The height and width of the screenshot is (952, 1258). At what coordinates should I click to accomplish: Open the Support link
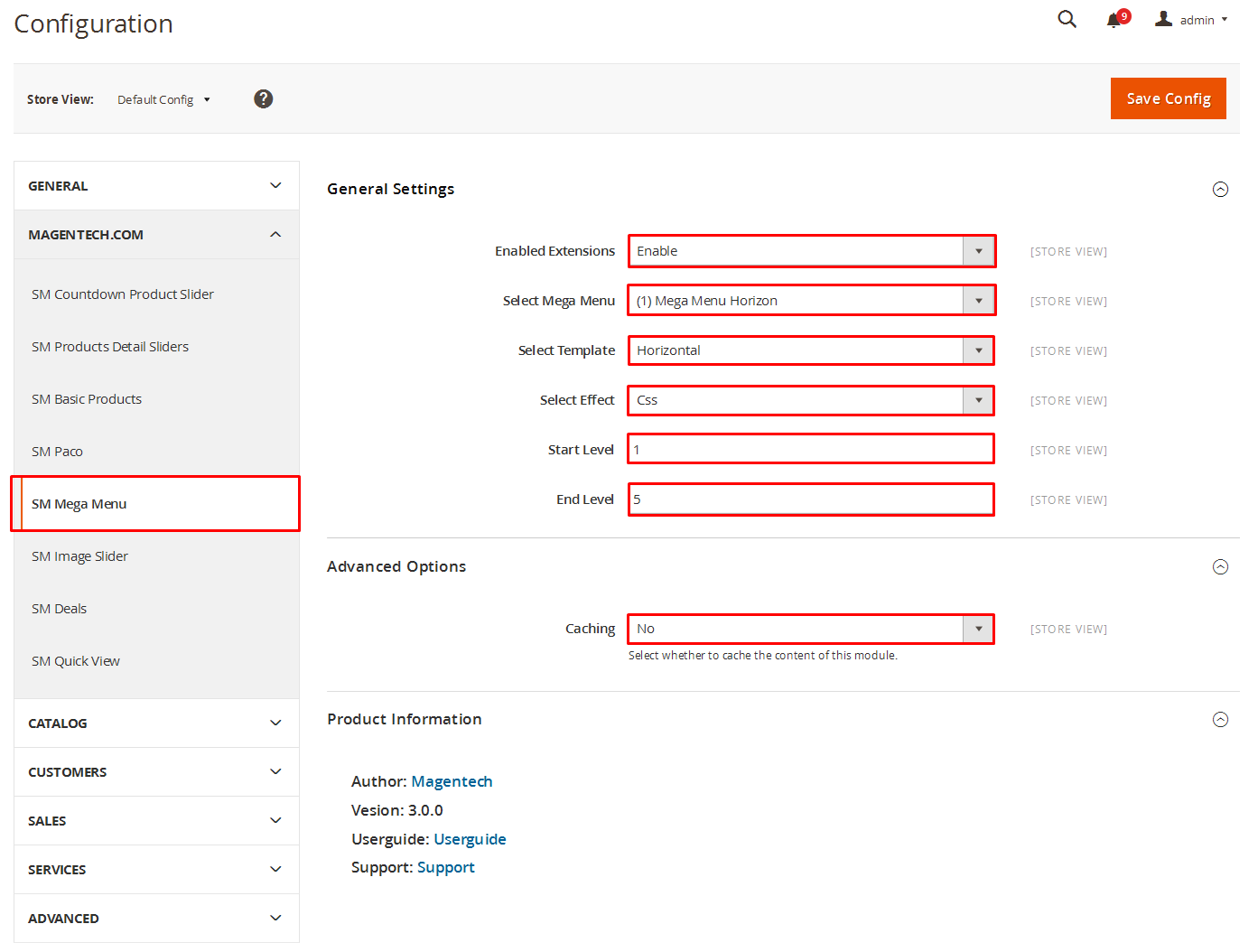[446, 867]
